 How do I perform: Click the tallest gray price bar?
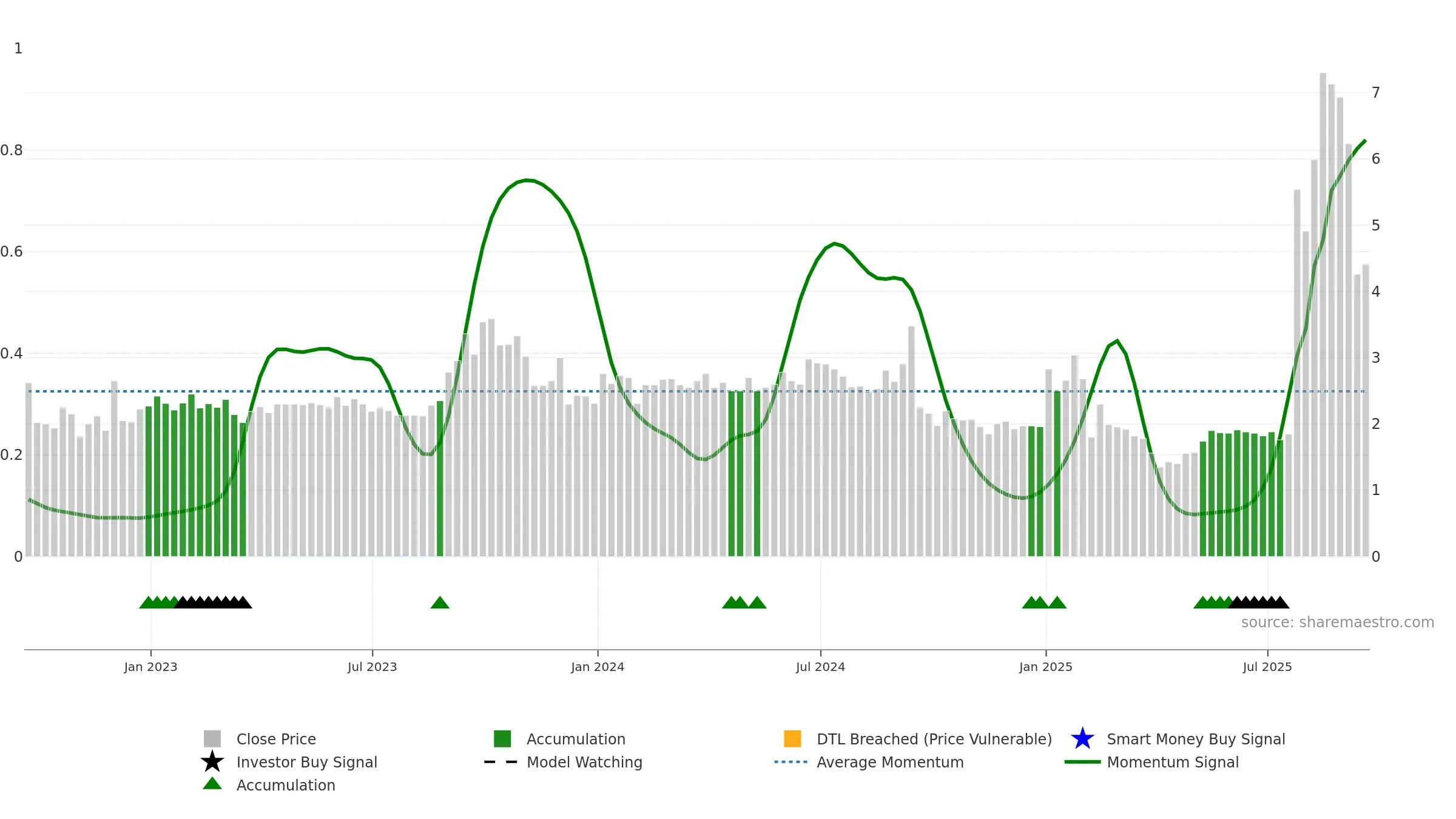1323,314
